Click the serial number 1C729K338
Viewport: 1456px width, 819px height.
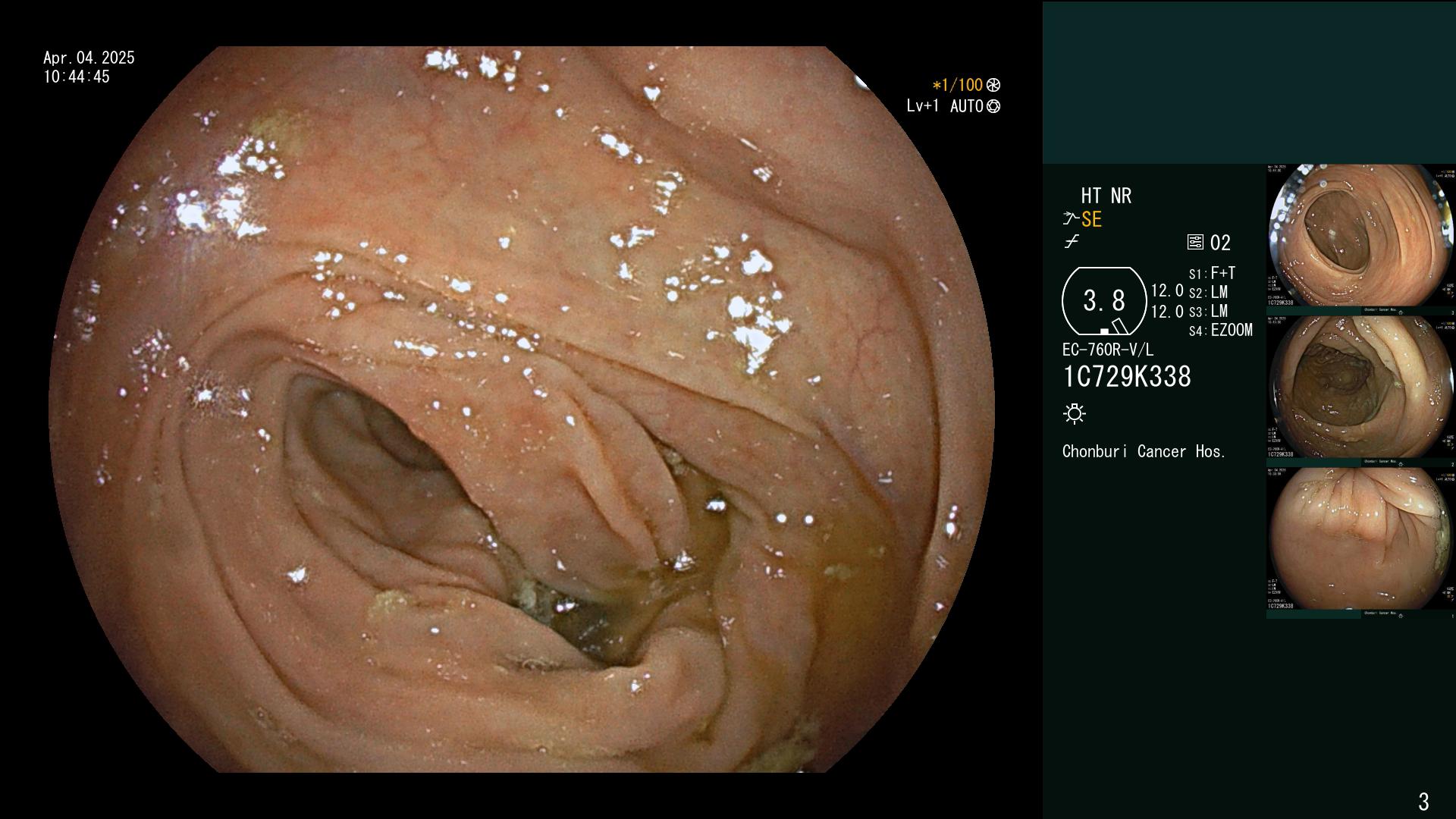pos(1127,377)
